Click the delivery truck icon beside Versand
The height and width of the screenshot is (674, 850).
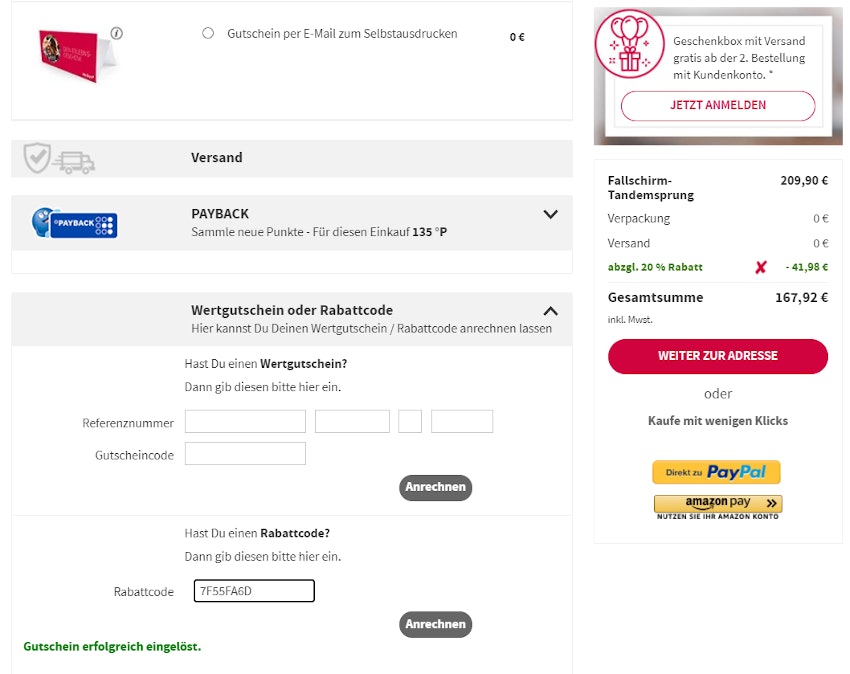[x=75, y=157]
